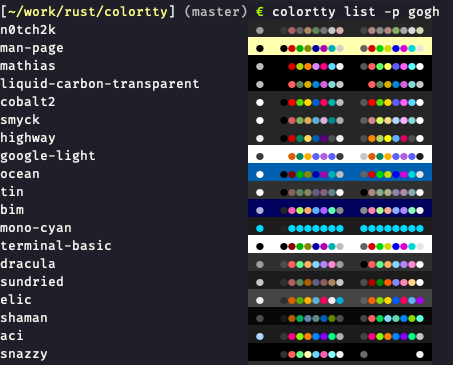The height and width of the screenshot is (365, 453).
Task: Click the dark foreground dot in google-light row
Action: (260, 156)
